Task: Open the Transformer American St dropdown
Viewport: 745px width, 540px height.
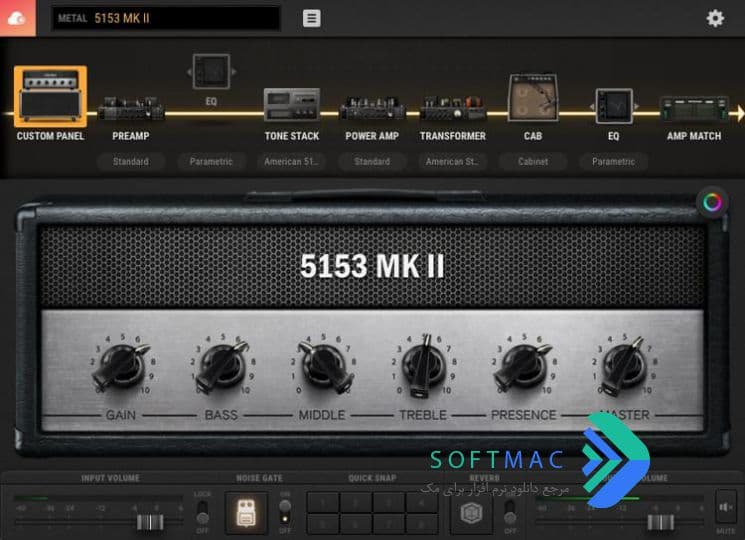Action: coord(453,161)
